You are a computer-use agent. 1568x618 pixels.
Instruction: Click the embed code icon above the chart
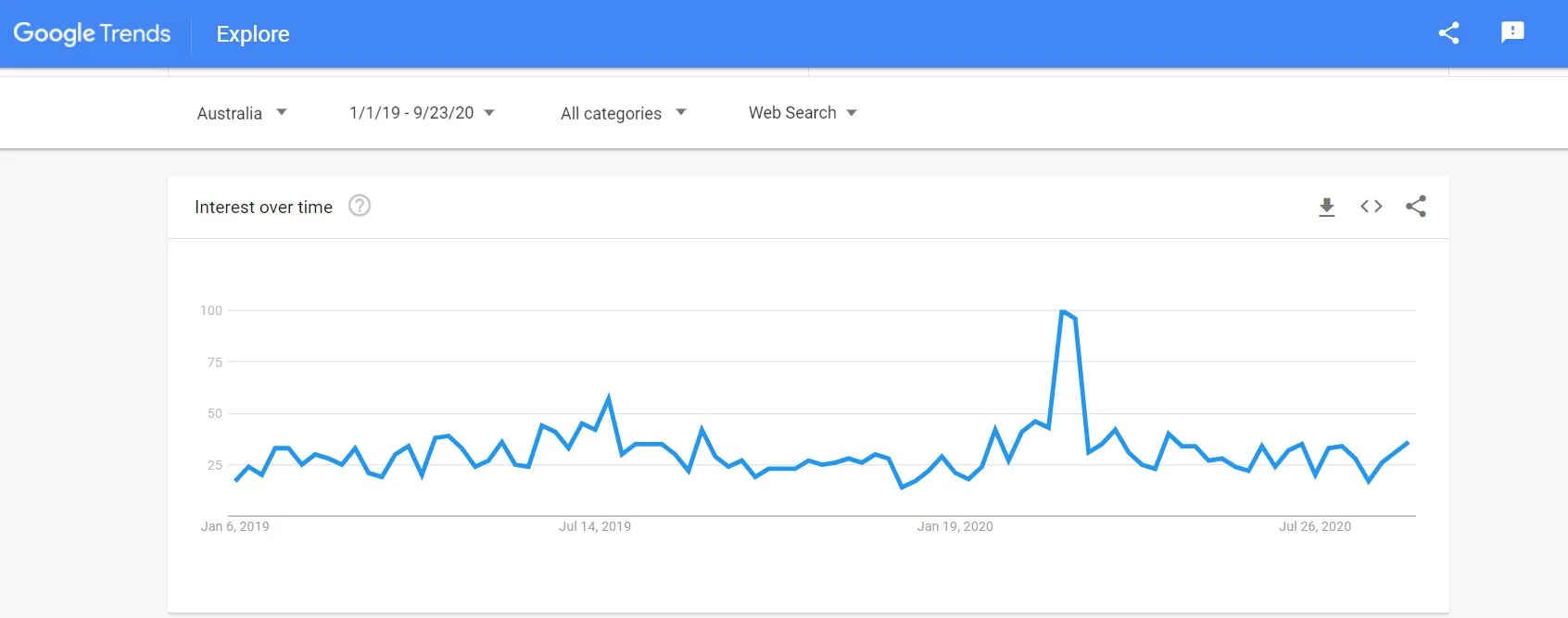[1371, 207]
